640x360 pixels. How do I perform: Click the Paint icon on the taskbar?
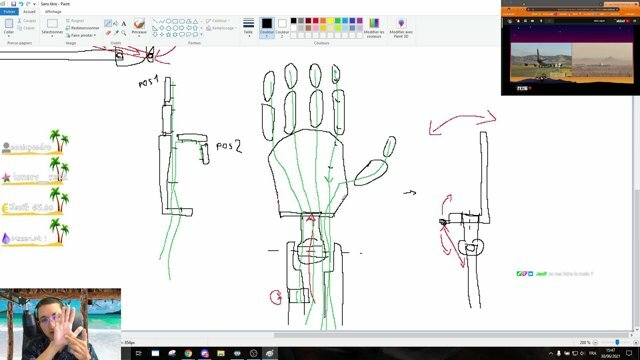click(x=270, y=353)
